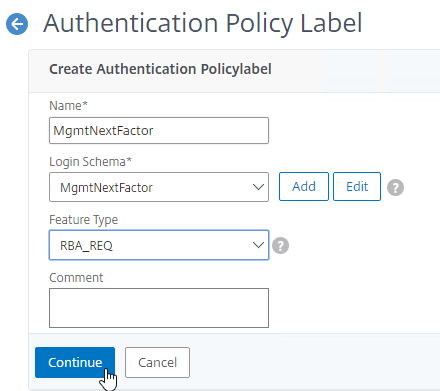Click the Authentication Policy Label page title
This screenshot has width=440, height=391.
203,23
